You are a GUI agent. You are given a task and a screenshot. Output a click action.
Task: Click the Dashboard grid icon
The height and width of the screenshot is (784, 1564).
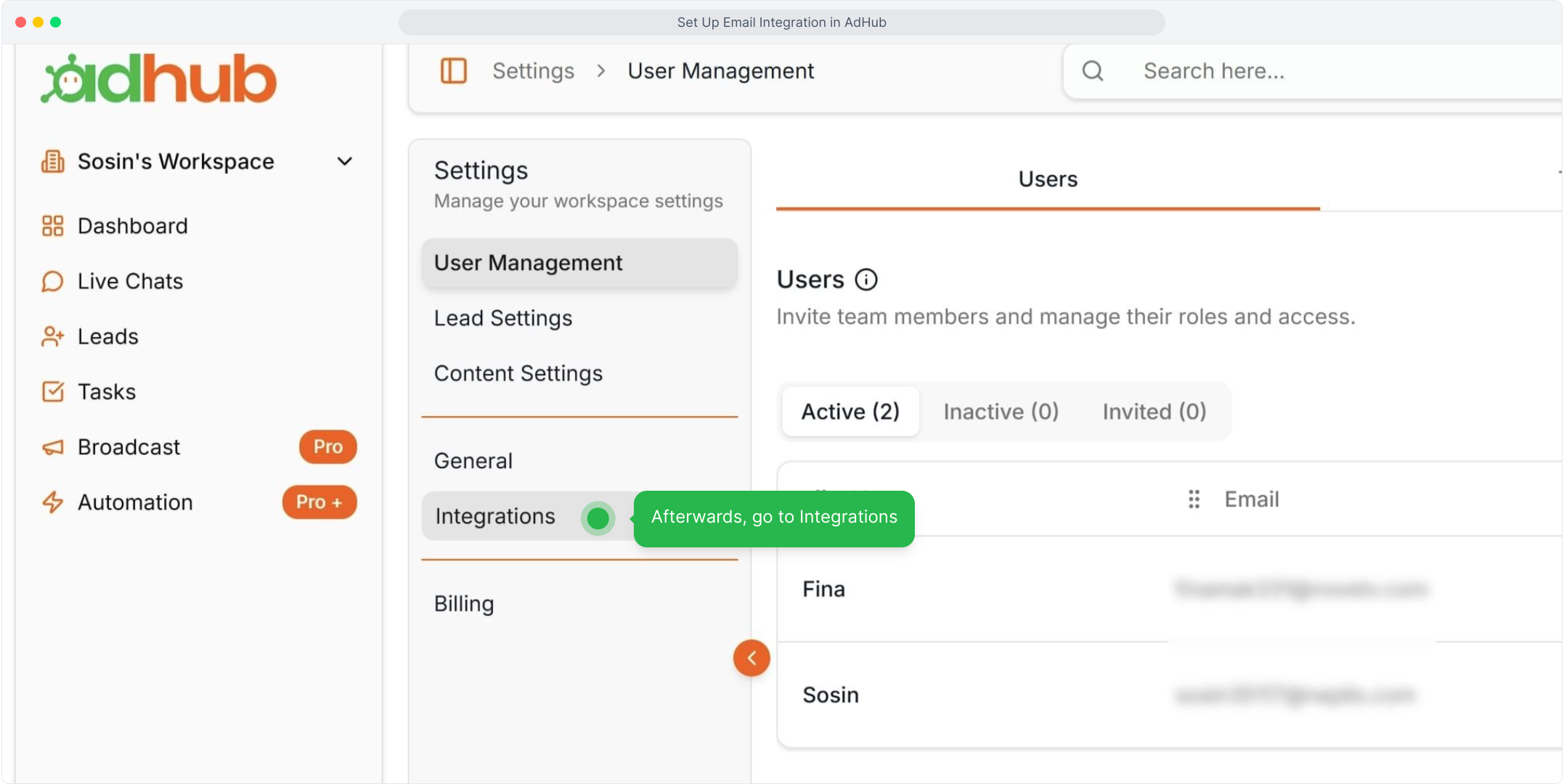click(52, 226)
